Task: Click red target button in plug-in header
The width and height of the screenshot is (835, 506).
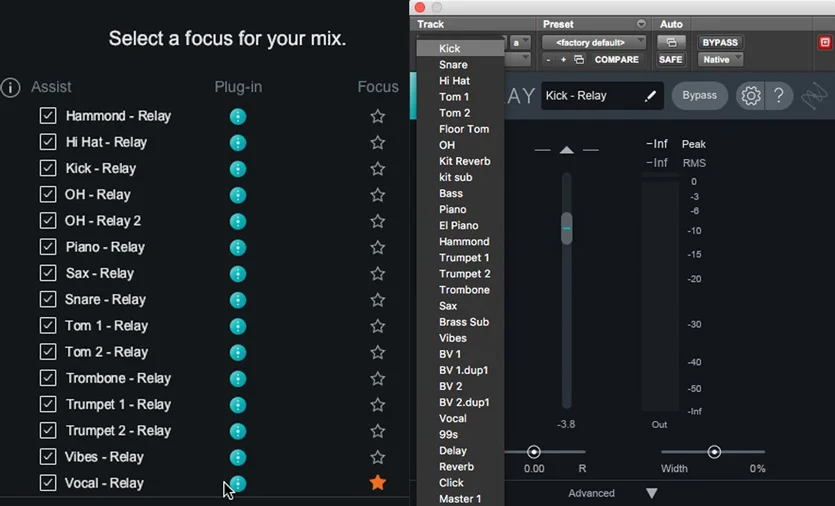Action: [x=824, y=43]
